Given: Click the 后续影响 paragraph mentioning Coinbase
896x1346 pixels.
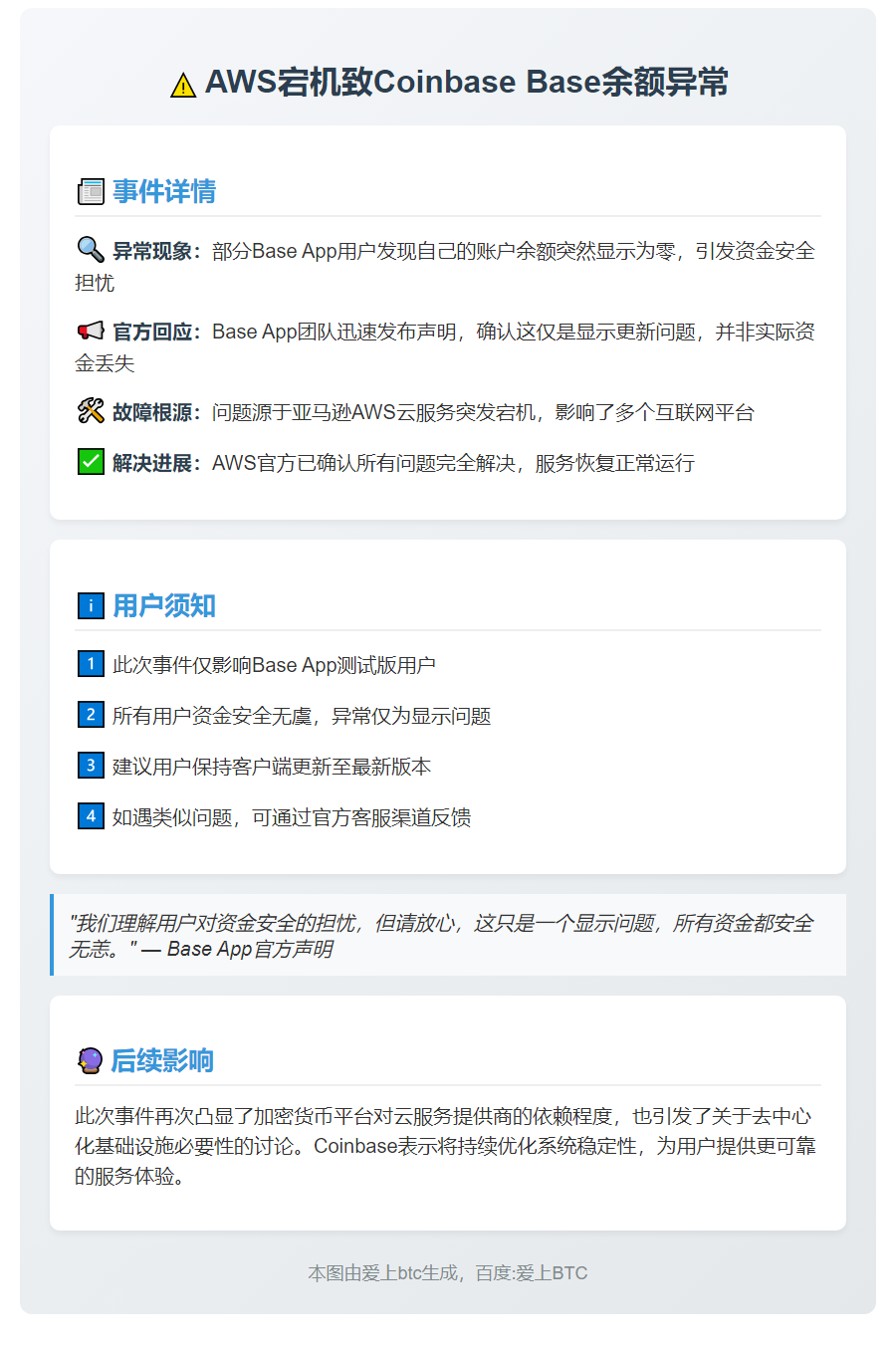Looking at the screenshot, I should pyautogui.click(x=445, y=1146).
